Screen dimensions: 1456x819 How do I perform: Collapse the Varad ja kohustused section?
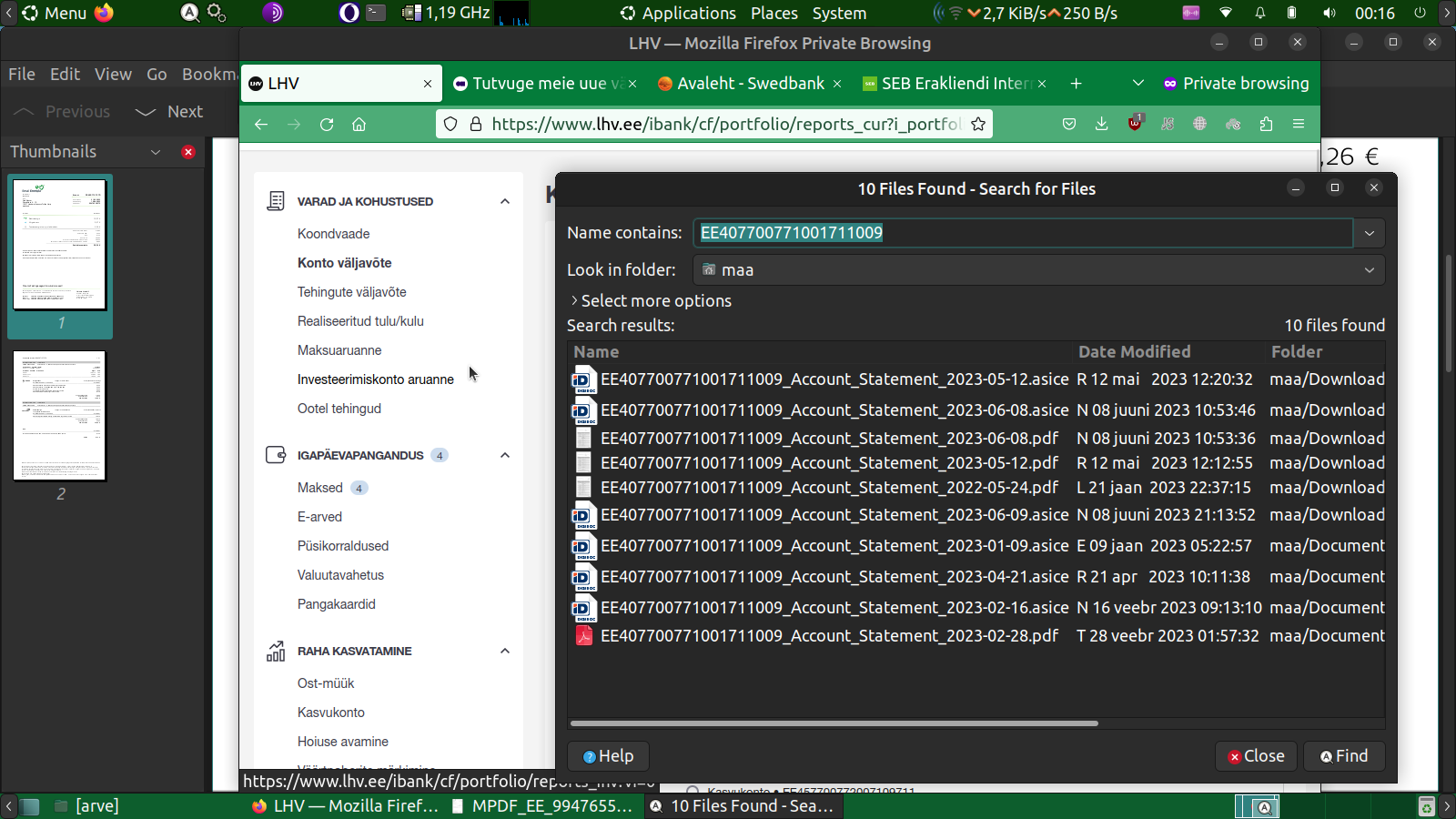coord(505,202)
